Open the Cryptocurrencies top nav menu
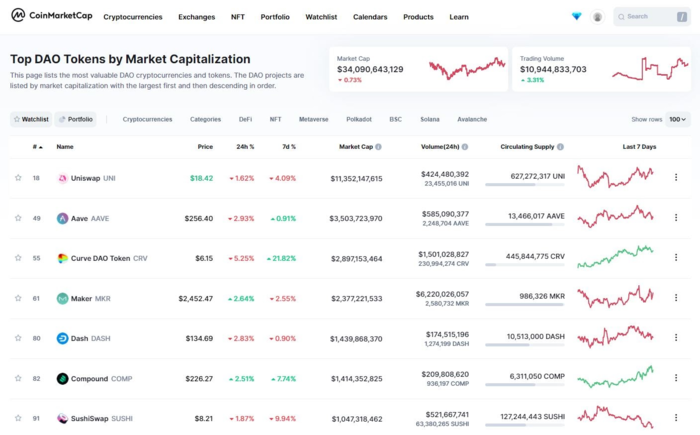Viewport: 700px width, 435px height. tap(133, 17)
